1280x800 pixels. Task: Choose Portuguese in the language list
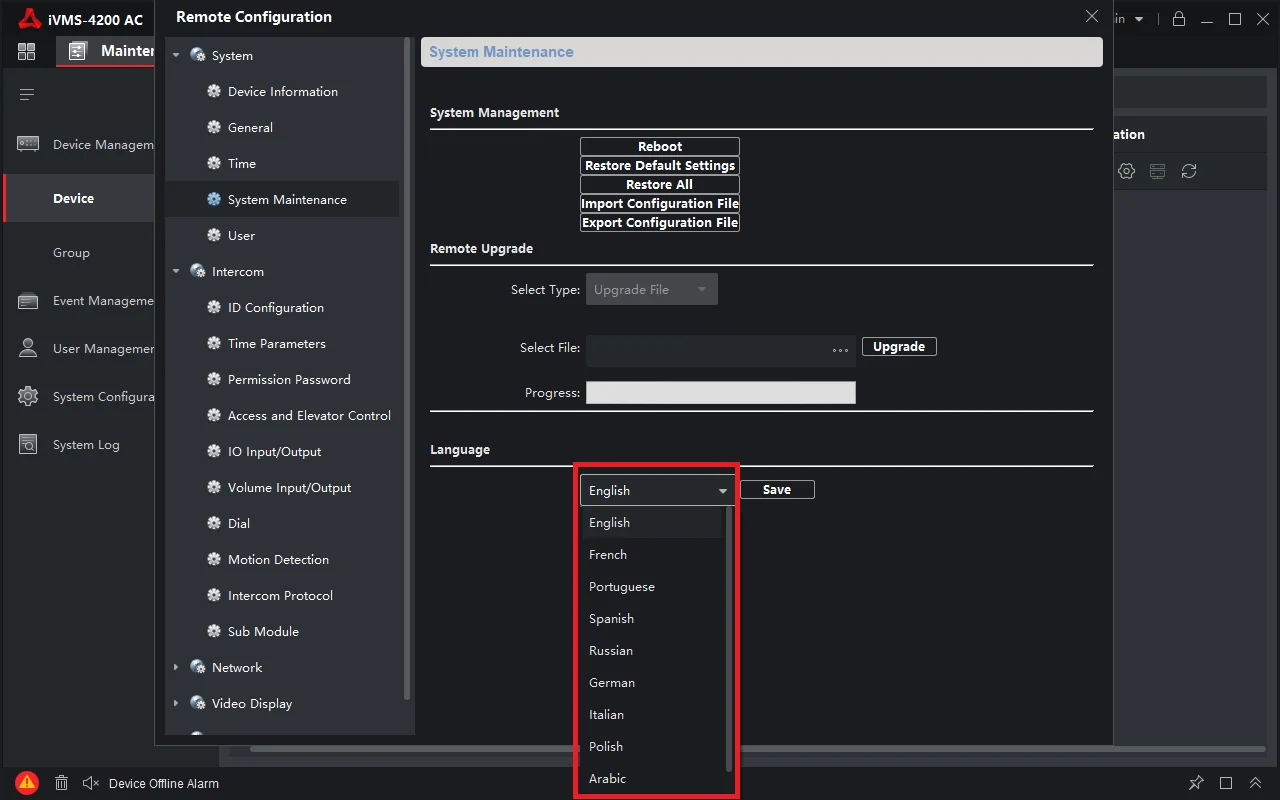[x=652, y=587]
